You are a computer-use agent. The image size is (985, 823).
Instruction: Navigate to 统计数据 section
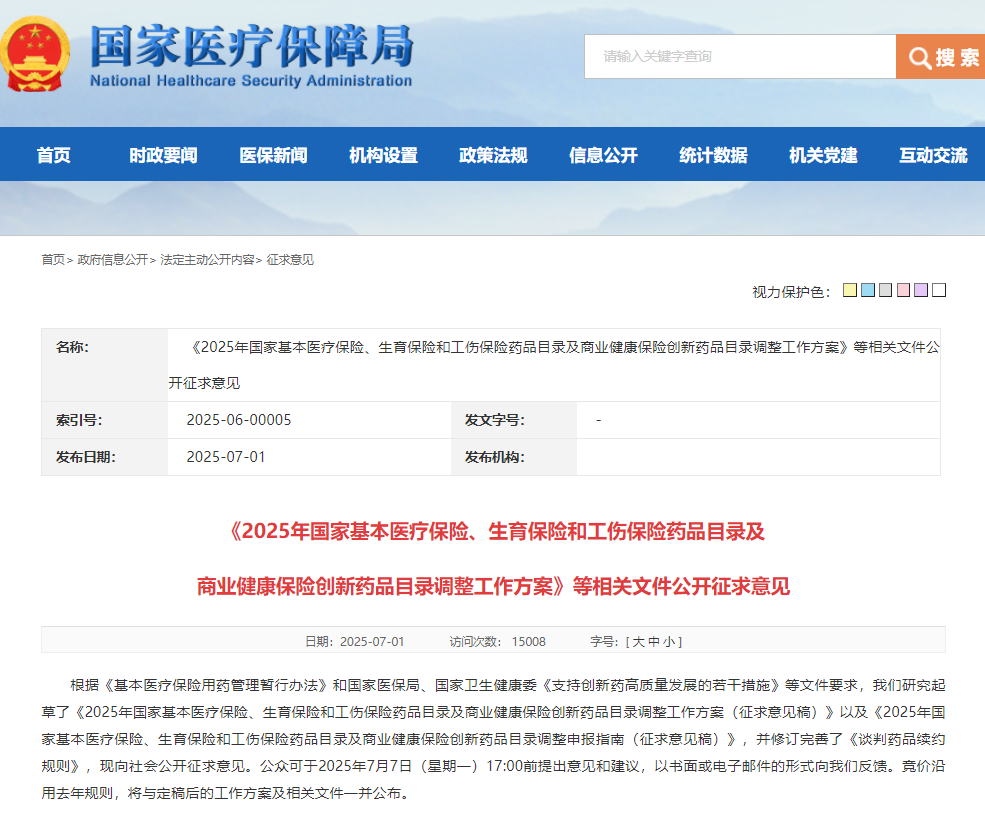pyautogui.click(x=713, y=155)
